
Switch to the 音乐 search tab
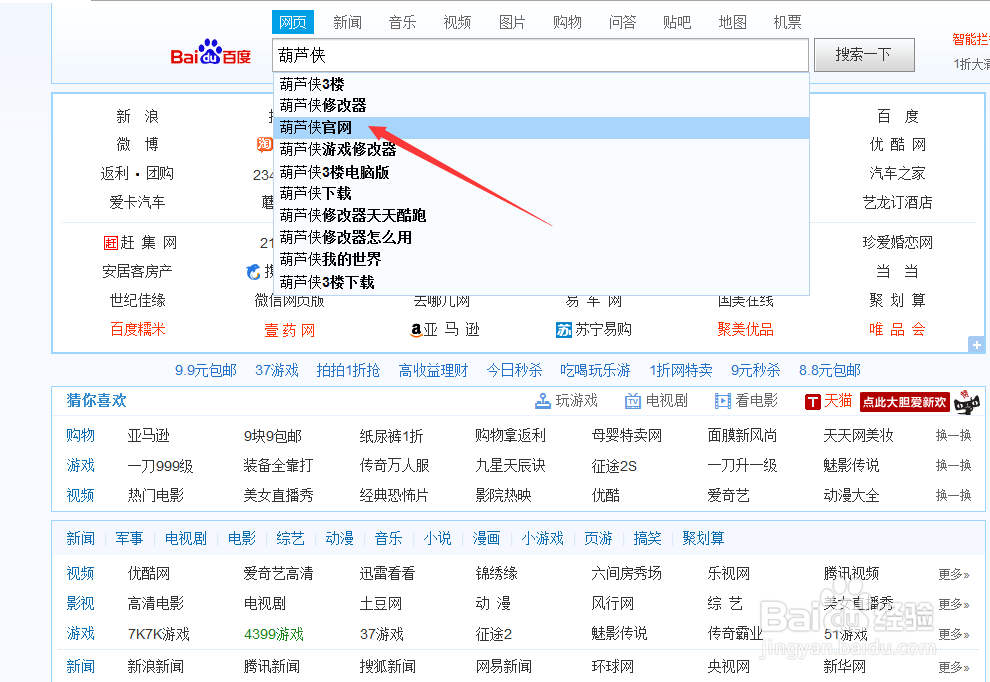pyautogui.click(x=403, y=22)
